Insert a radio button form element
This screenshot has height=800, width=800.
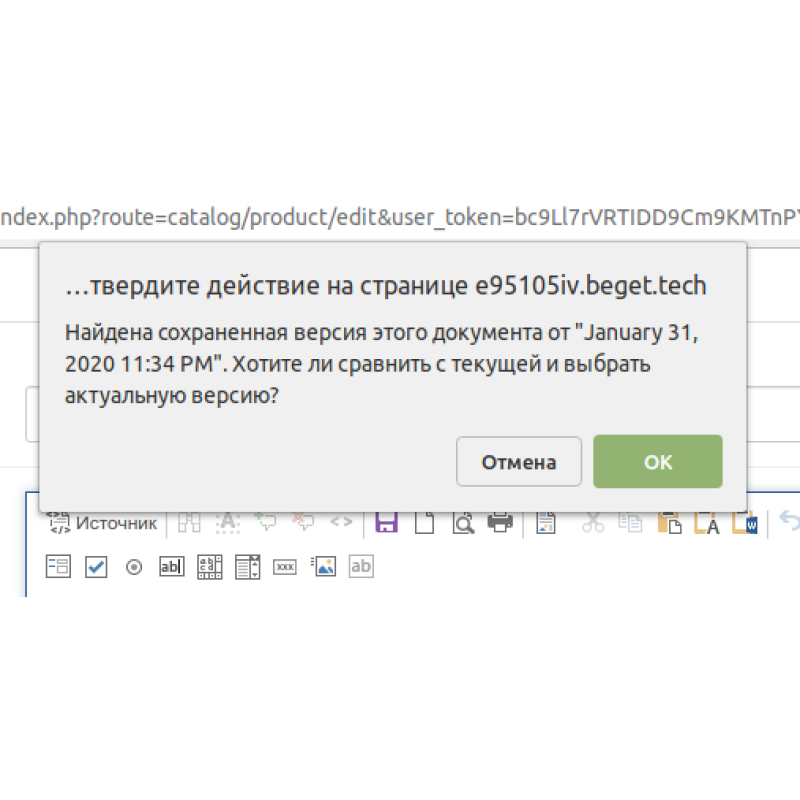(134, 566)
